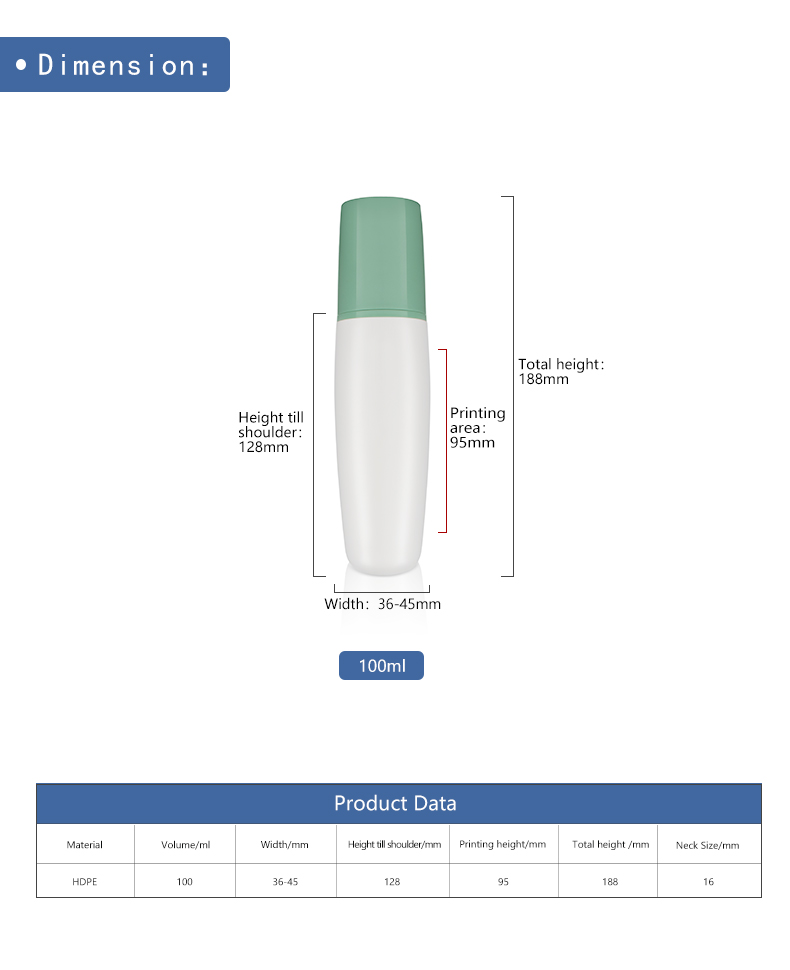Click the 36-45 width value cell

coord(285,882)
